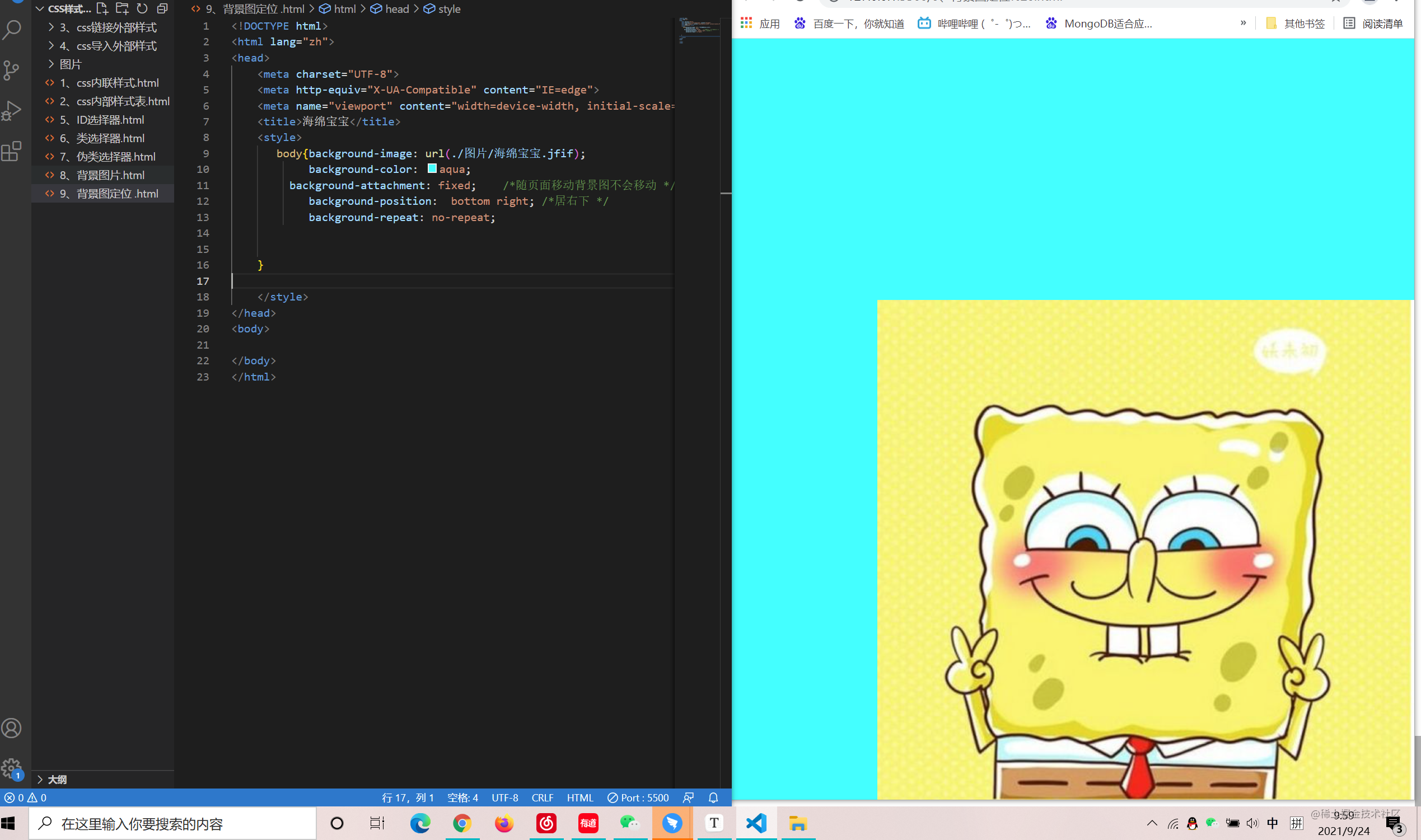Launch Firefox from the taskbar
Viewport: 1421px width, 840px height.
[x=504, y=823]
